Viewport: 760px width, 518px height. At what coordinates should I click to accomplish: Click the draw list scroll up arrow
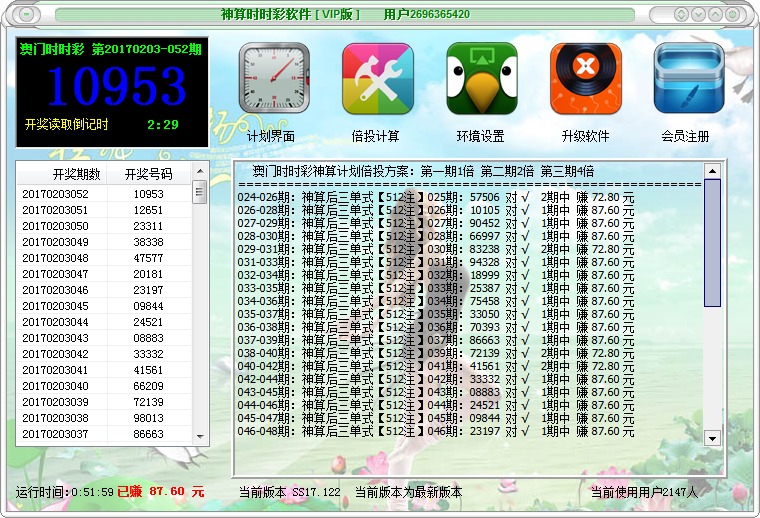[200, 171]
